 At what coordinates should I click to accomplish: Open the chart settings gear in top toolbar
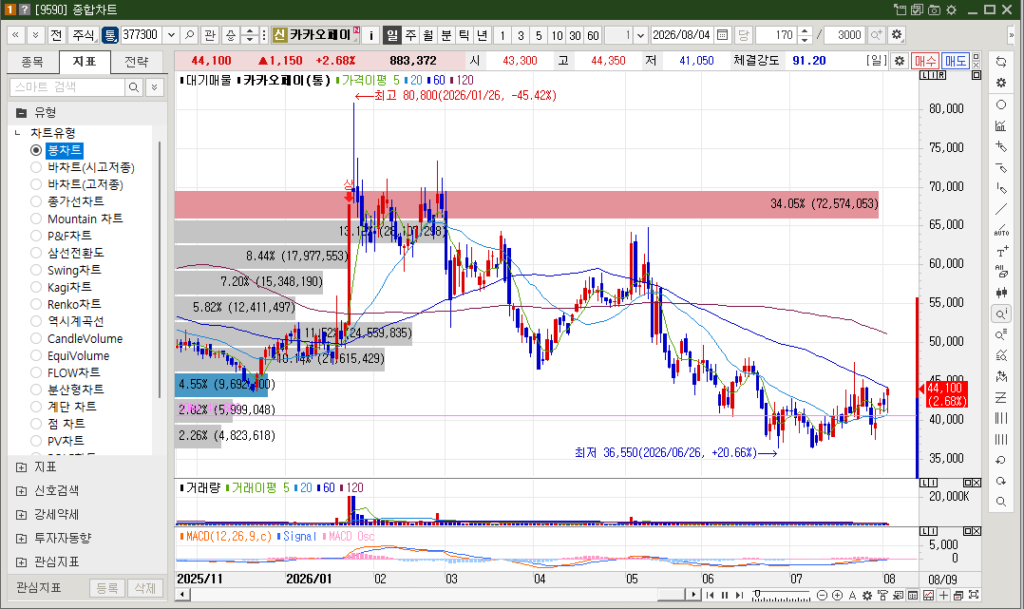tap(897, 35)
